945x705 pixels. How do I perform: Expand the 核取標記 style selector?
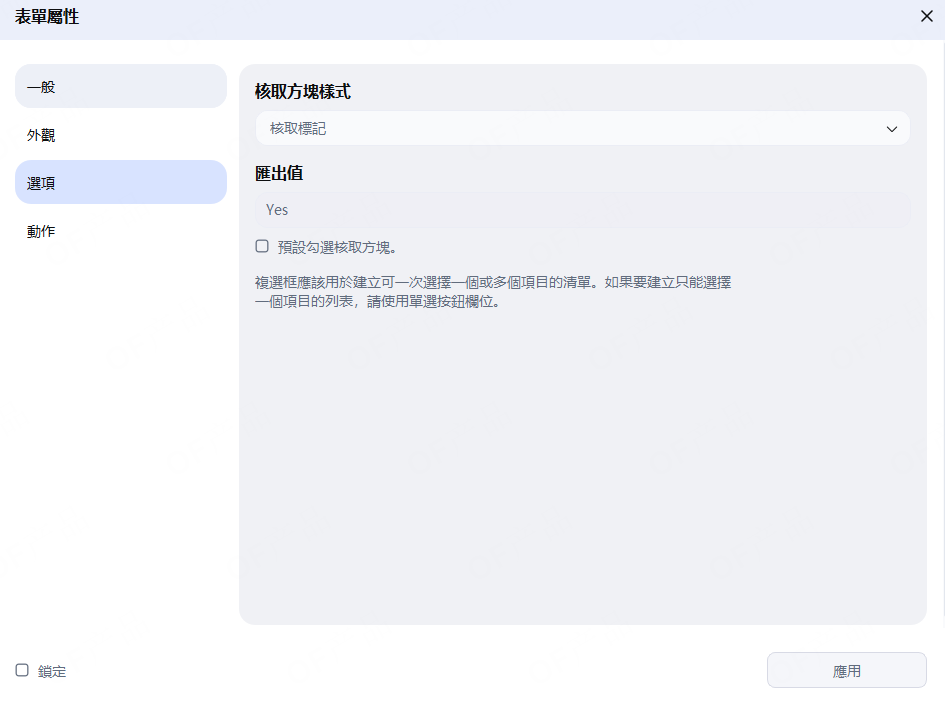tap(583, 128)
